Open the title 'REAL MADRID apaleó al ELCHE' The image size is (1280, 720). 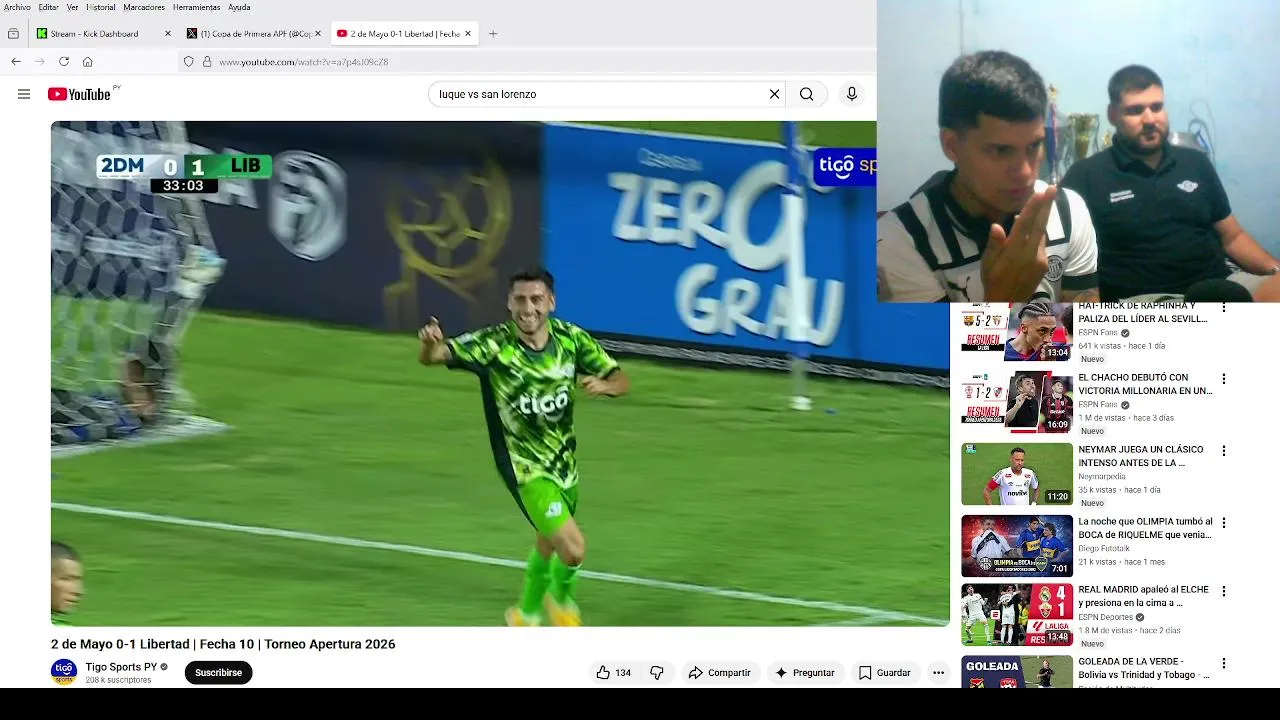[1144, 596]
